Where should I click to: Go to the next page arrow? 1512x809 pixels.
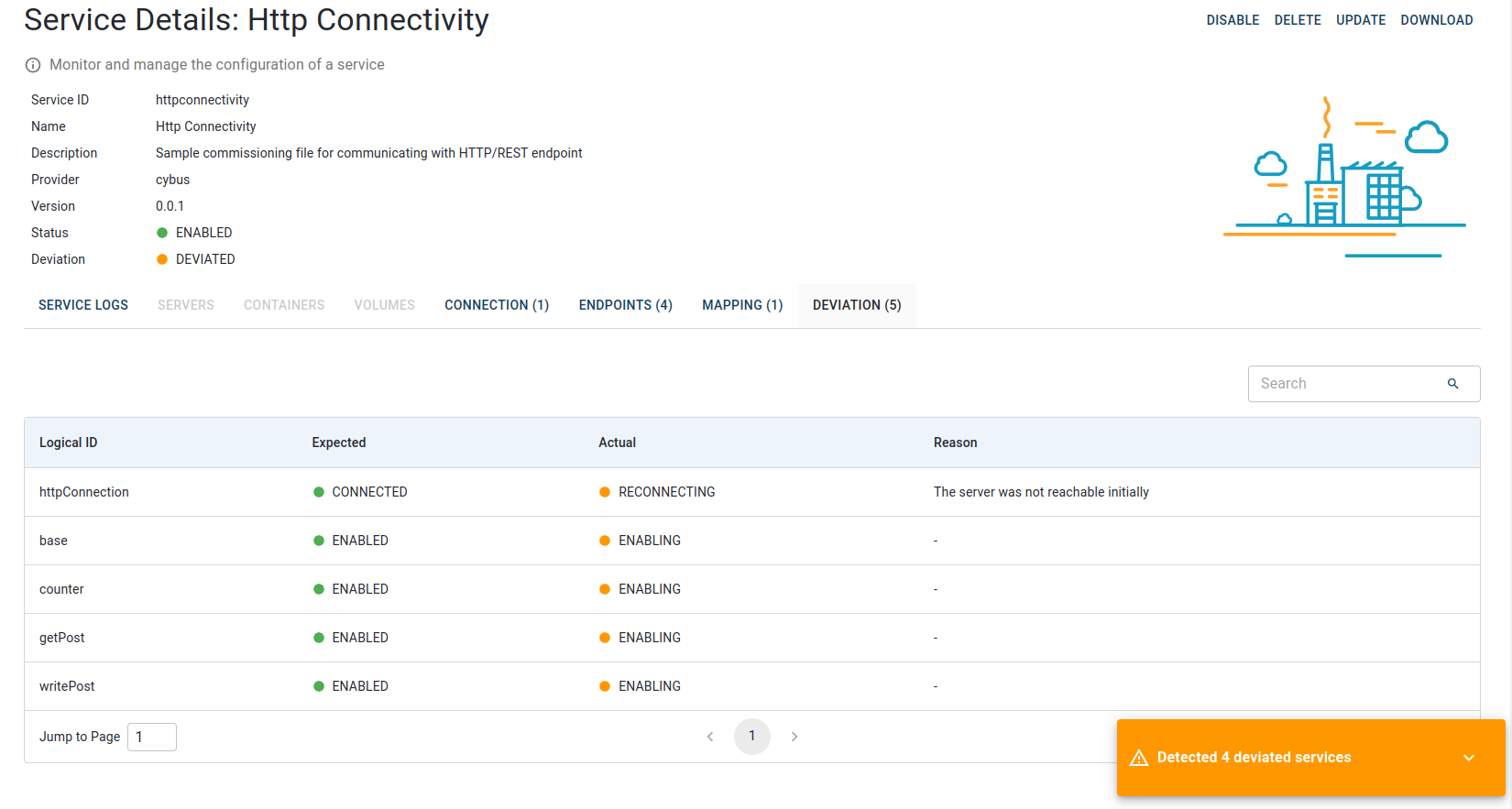point(794,737)
